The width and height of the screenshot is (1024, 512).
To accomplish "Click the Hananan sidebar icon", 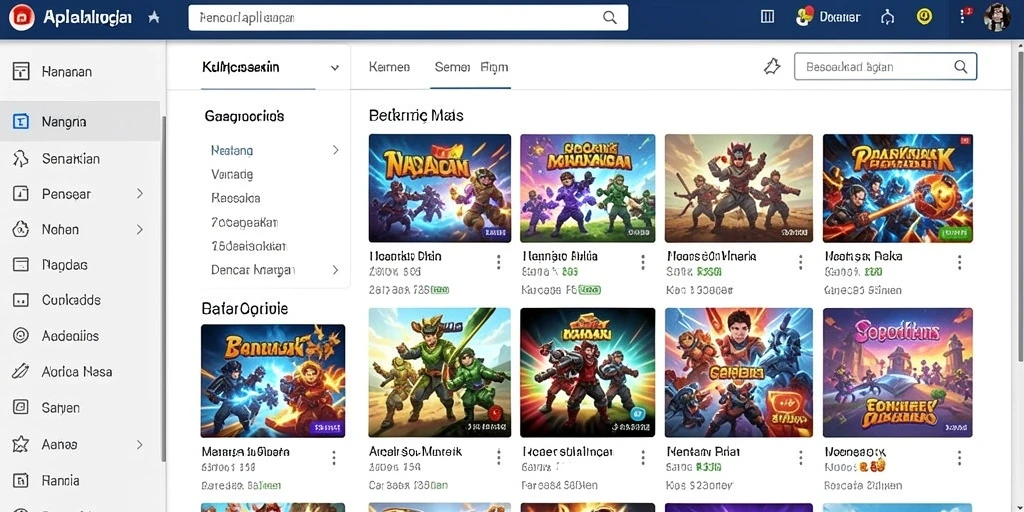I will tap(21, 71).
